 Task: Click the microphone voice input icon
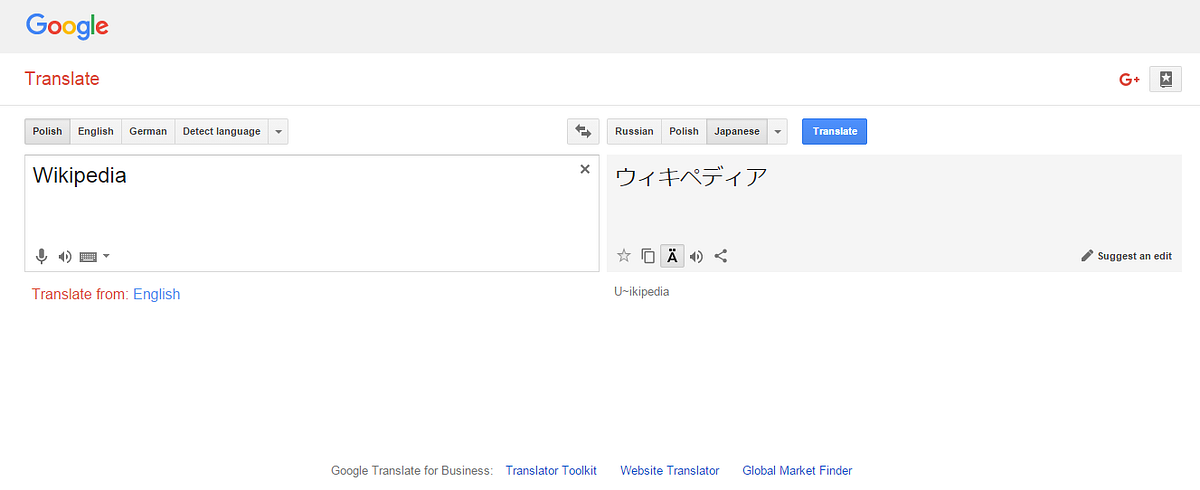pyautogui.click(x=41, y=256)
